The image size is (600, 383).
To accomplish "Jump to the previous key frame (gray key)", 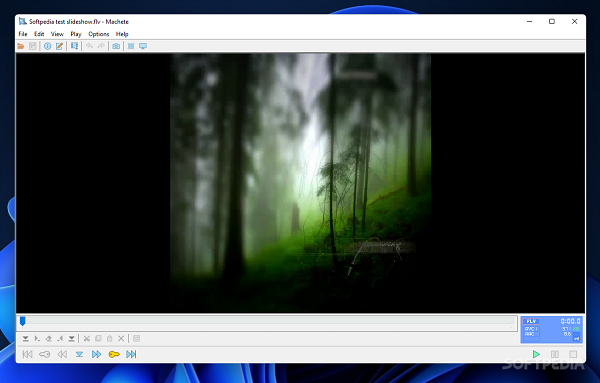I will [x=44, y=354].
